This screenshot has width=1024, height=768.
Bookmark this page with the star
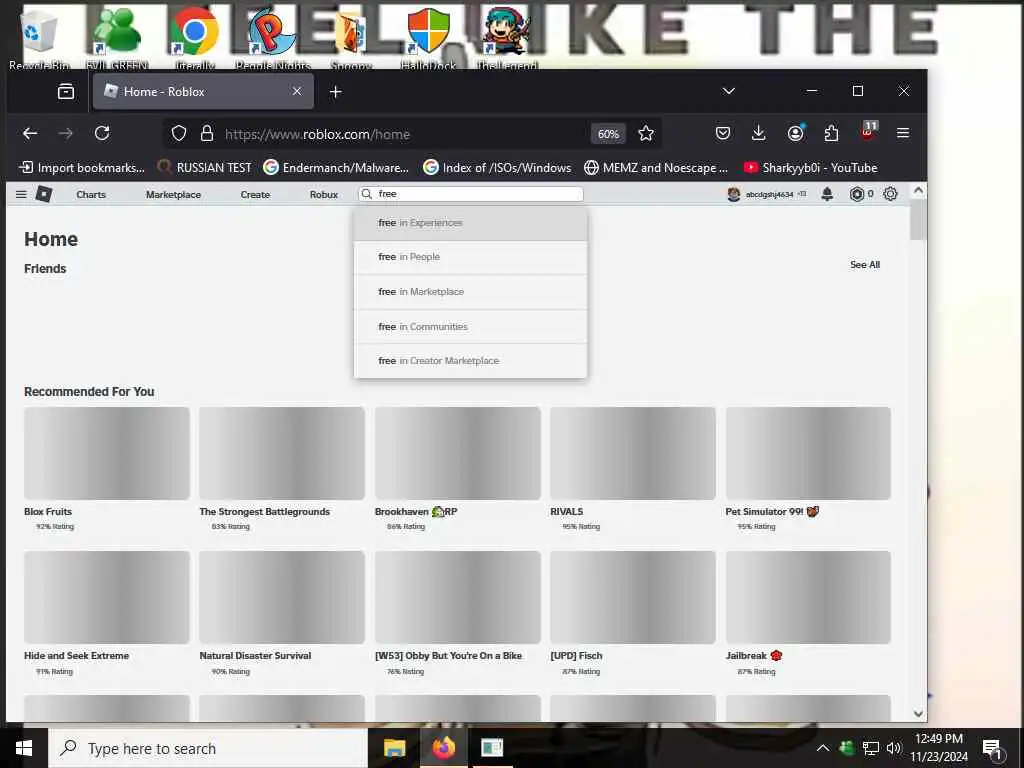click(x=646, y=134)
